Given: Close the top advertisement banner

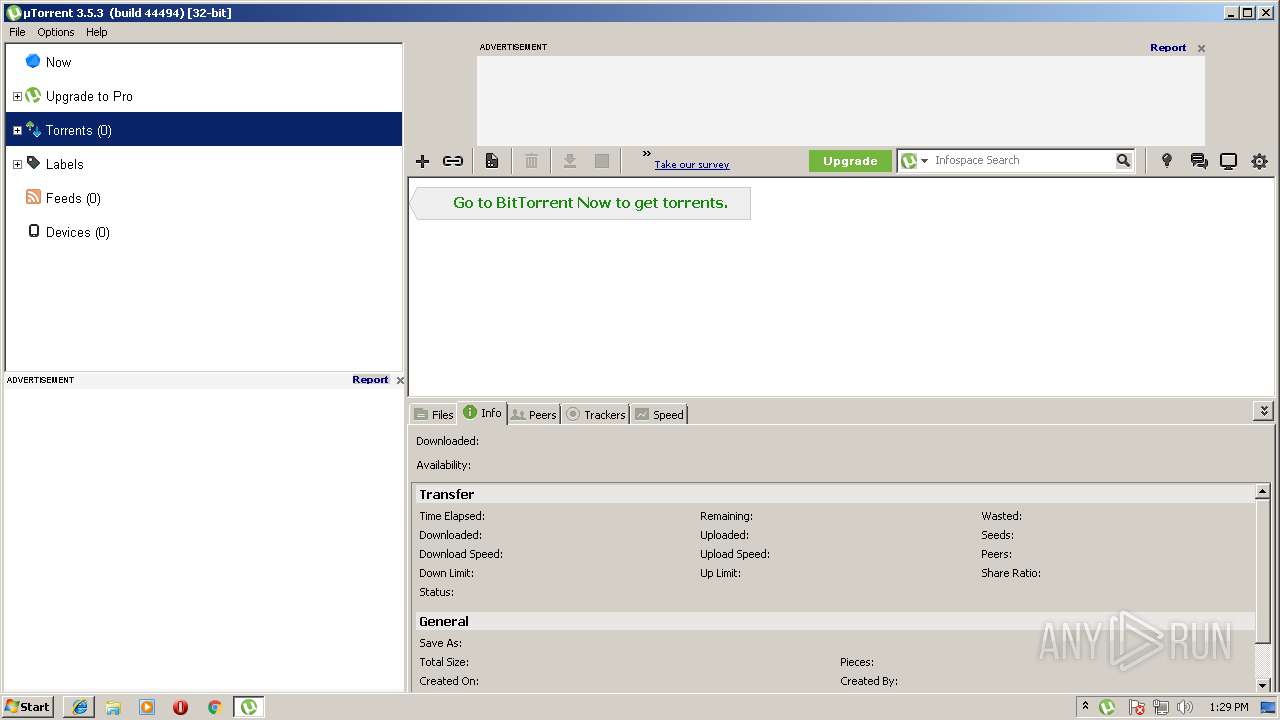Looking at the screenshot, I should pyautogui.click(x=1201, y=48).
